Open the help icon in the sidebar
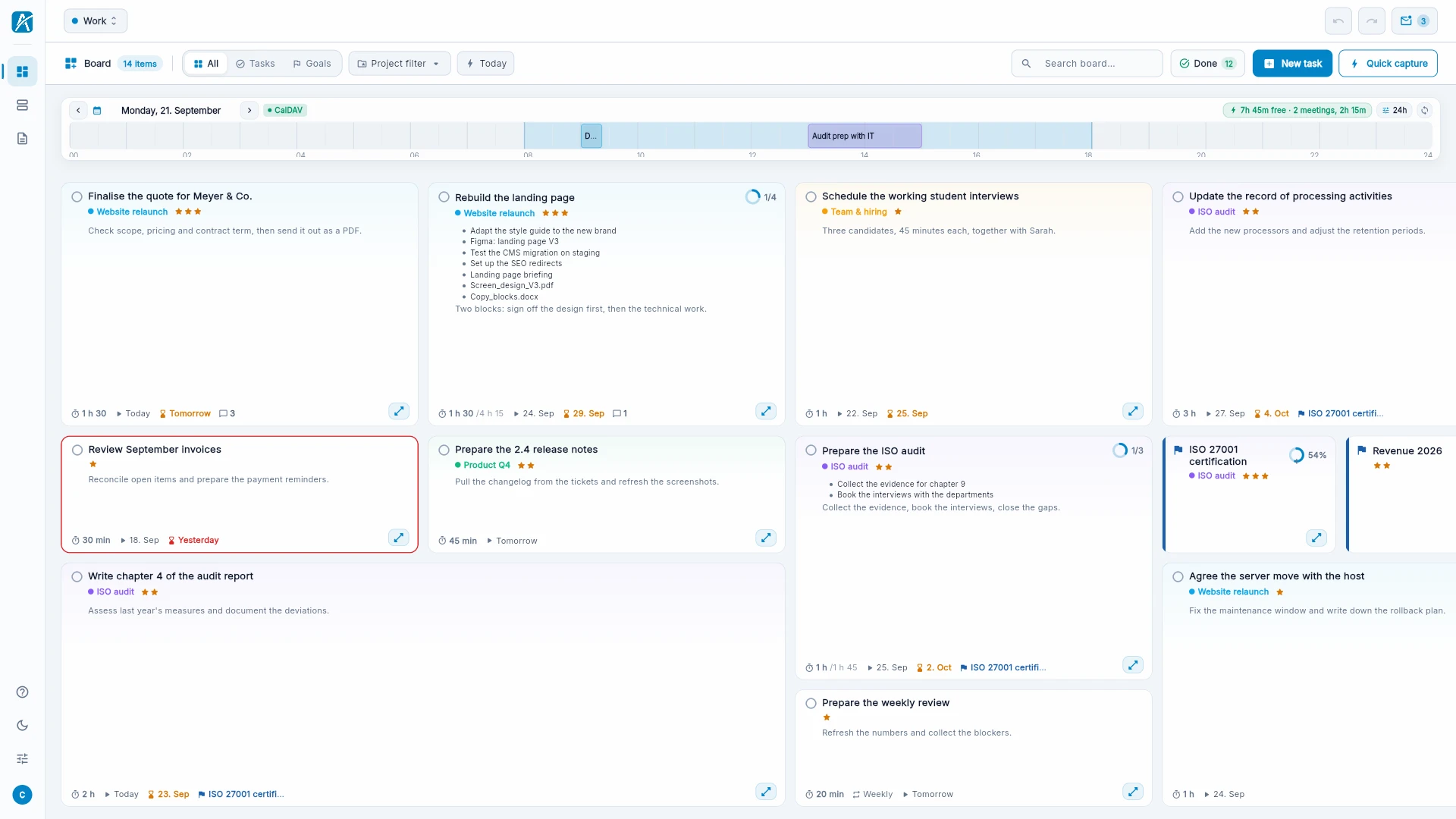The width and height of the screenshot is (1456, 819). [22, 692]
